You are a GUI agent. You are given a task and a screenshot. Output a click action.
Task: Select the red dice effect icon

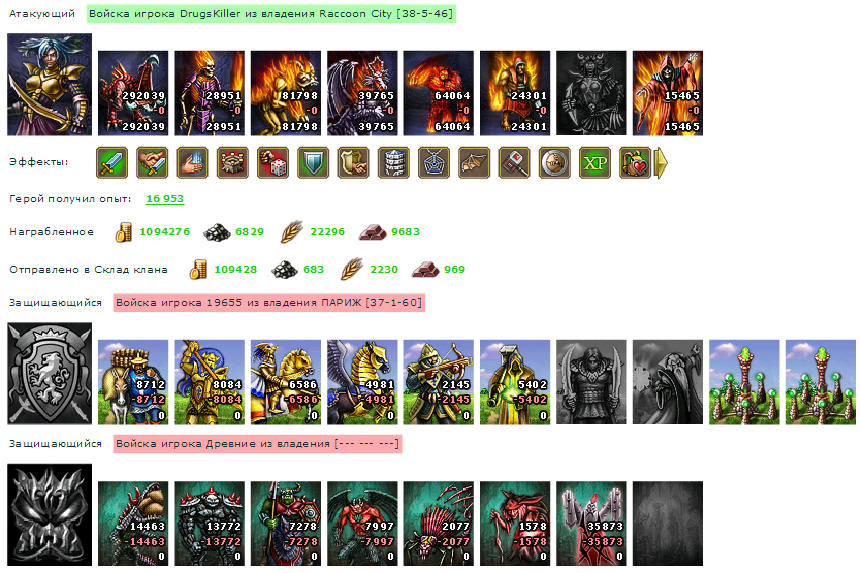(273, 163)
